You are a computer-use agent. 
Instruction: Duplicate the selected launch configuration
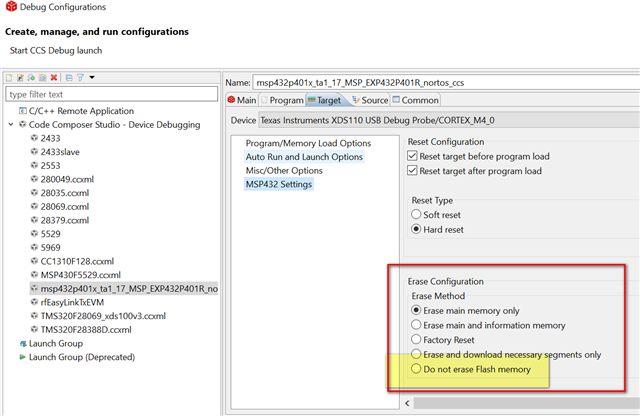point(42,77)
